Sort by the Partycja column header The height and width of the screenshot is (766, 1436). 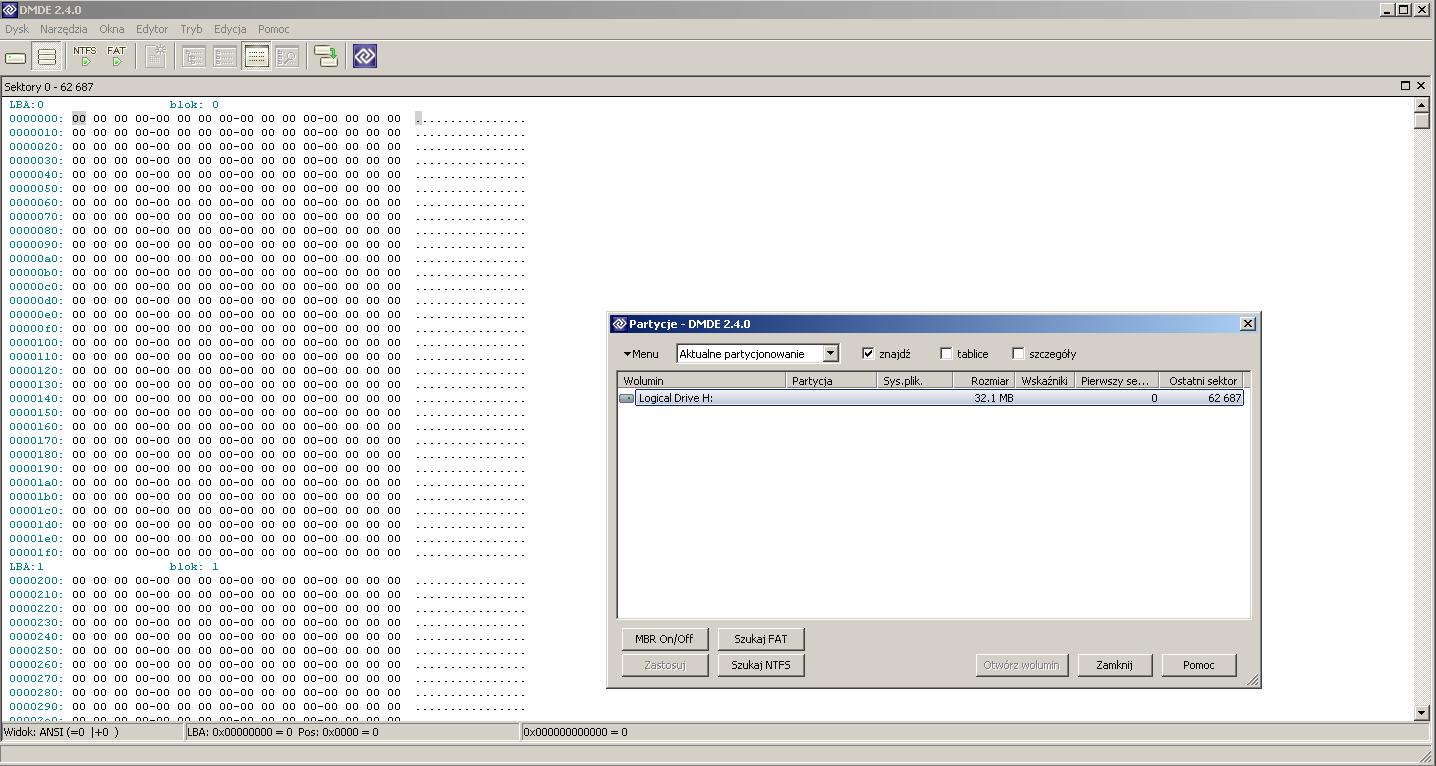pos(832,380)
